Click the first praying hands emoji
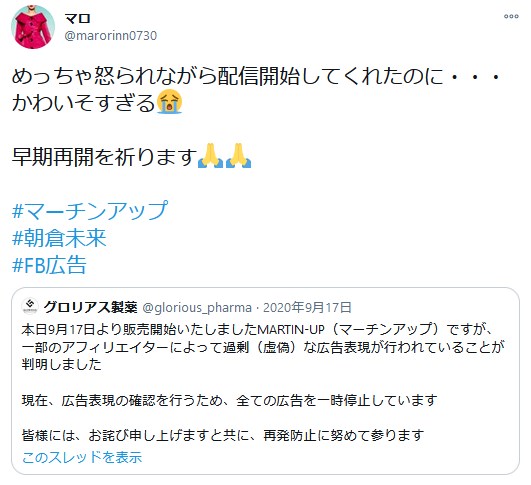Screen dimensions: 531x485 210,155
